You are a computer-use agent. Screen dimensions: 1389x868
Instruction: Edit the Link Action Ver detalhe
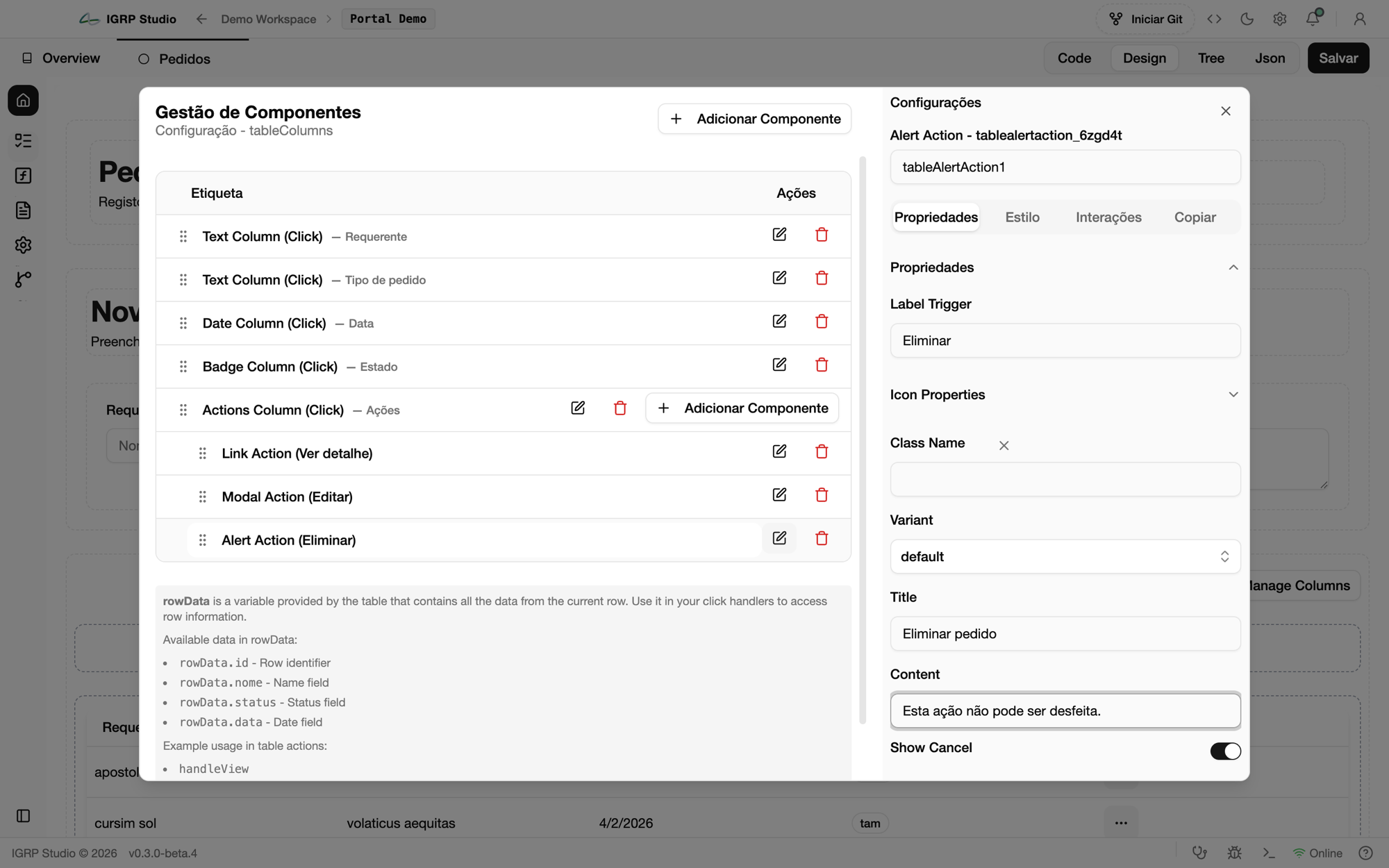coord(779,452)
